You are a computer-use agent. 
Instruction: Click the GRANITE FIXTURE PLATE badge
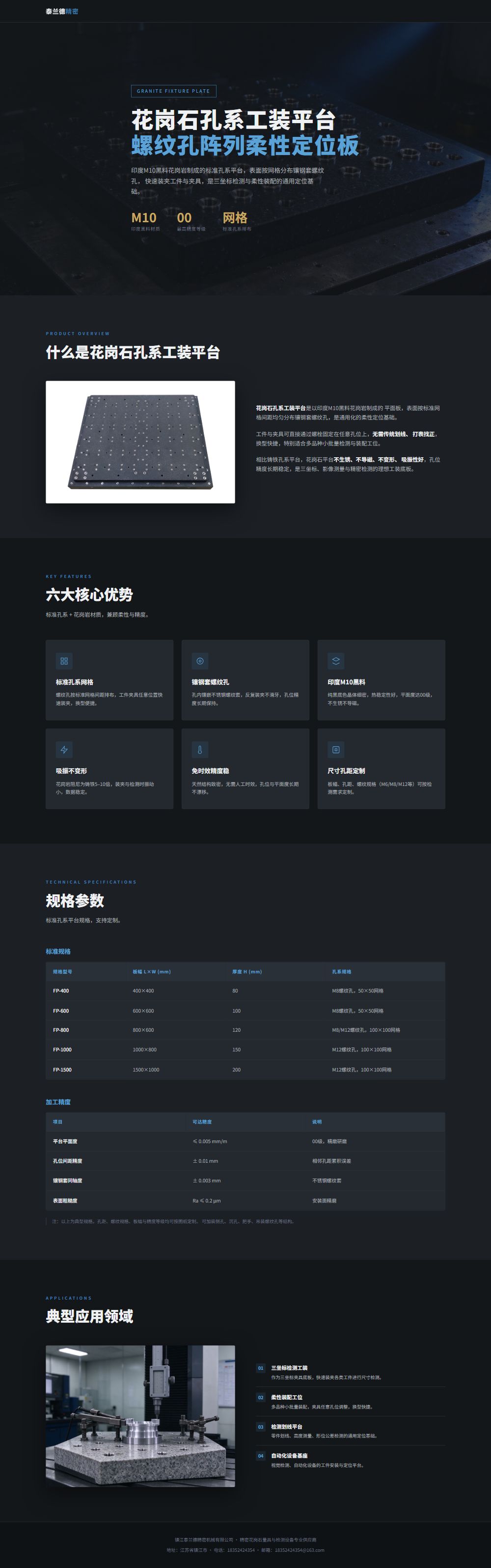(x=174, y=91)
